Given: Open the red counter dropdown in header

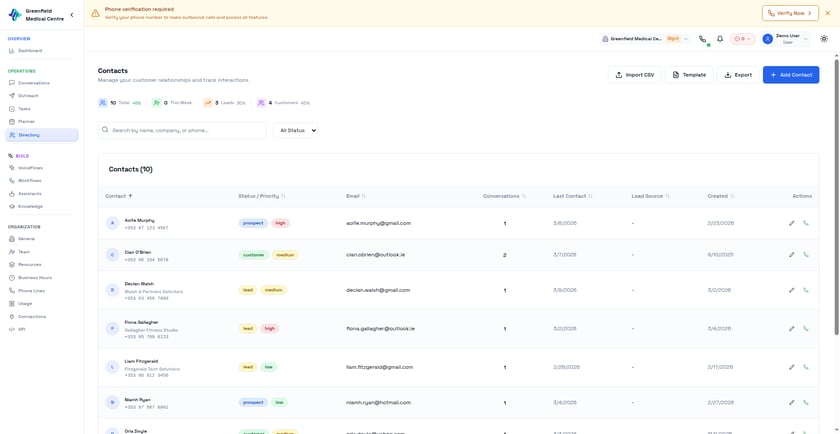Looking at the screenshot, I should click(742, 39).
